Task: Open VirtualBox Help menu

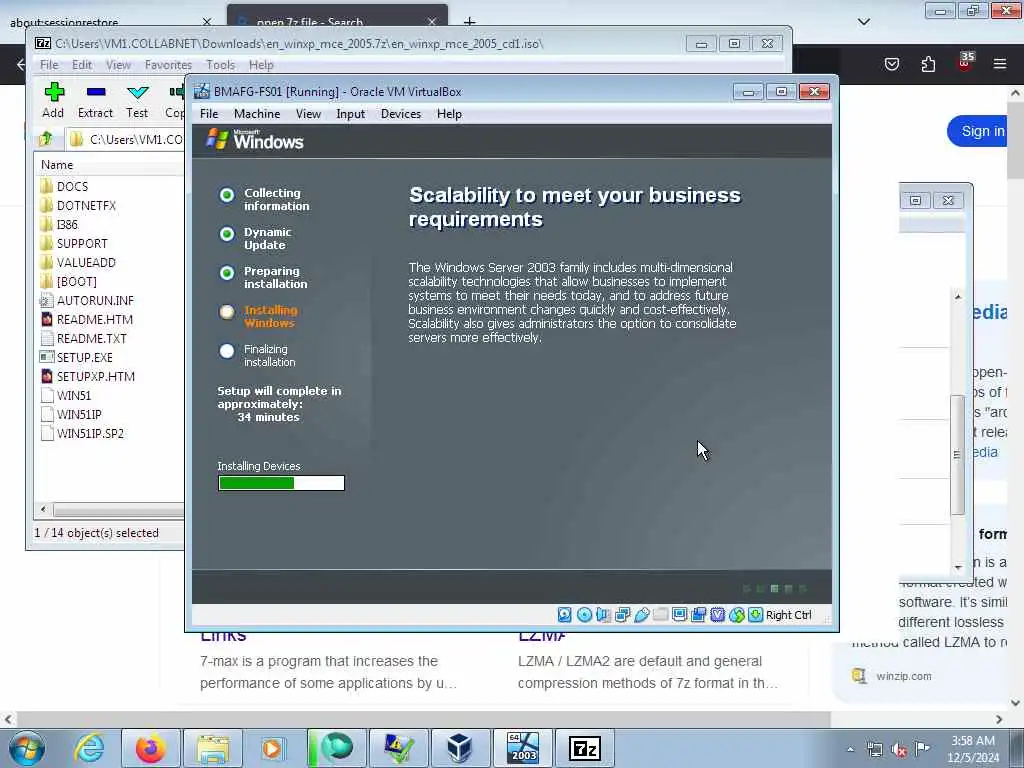Action: [x=449, y=114]
